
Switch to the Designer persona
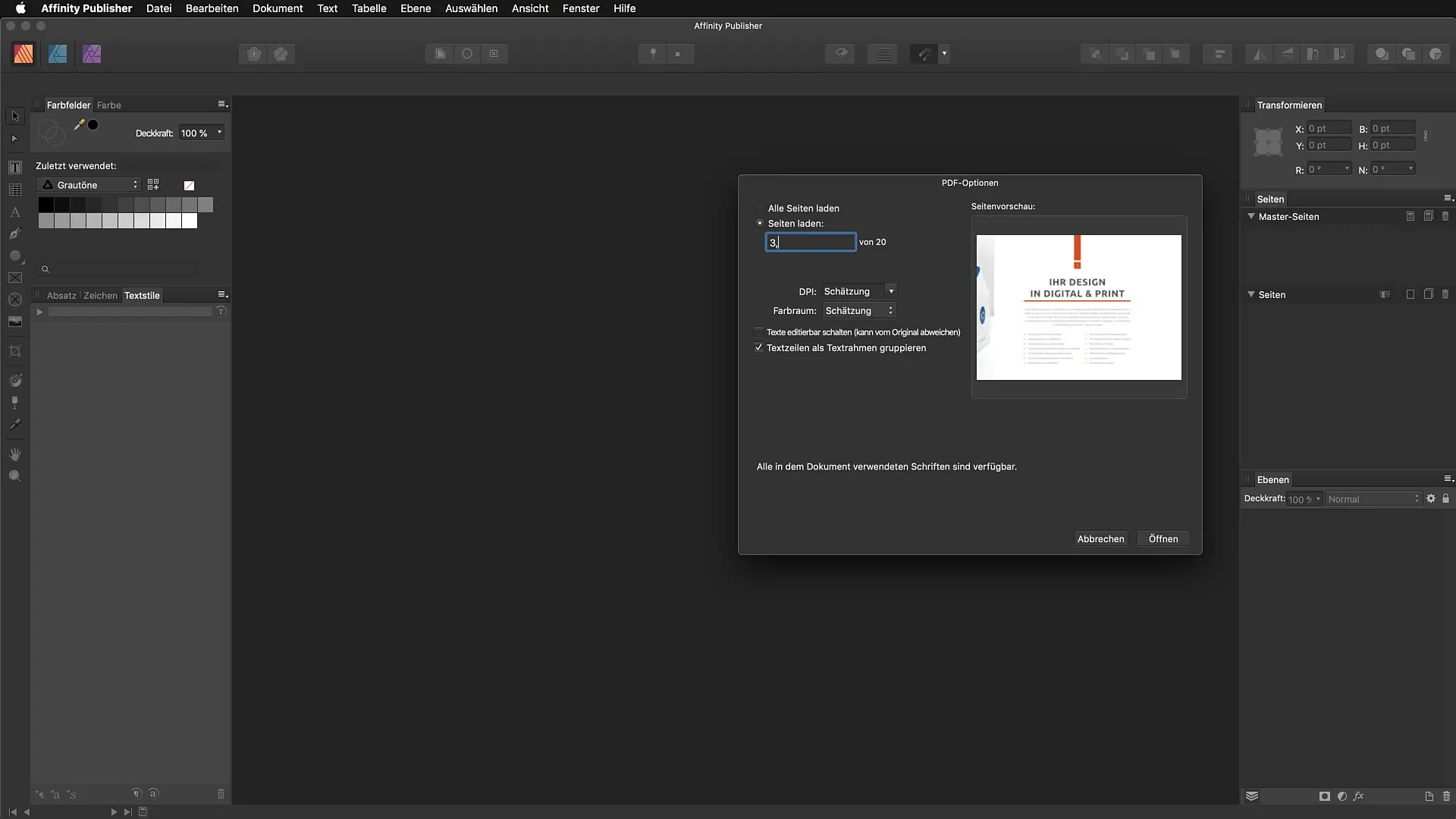pos(58,54)
